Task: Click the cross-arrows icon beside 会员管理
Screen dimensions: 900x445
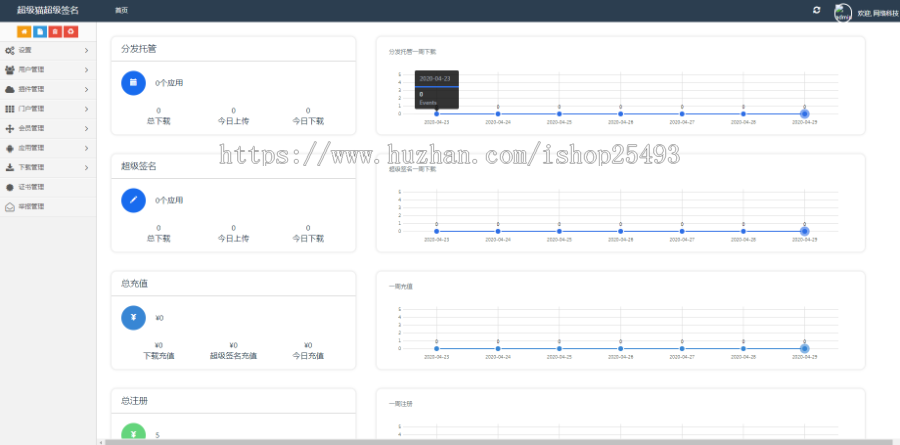Action: tap(10, 129)
